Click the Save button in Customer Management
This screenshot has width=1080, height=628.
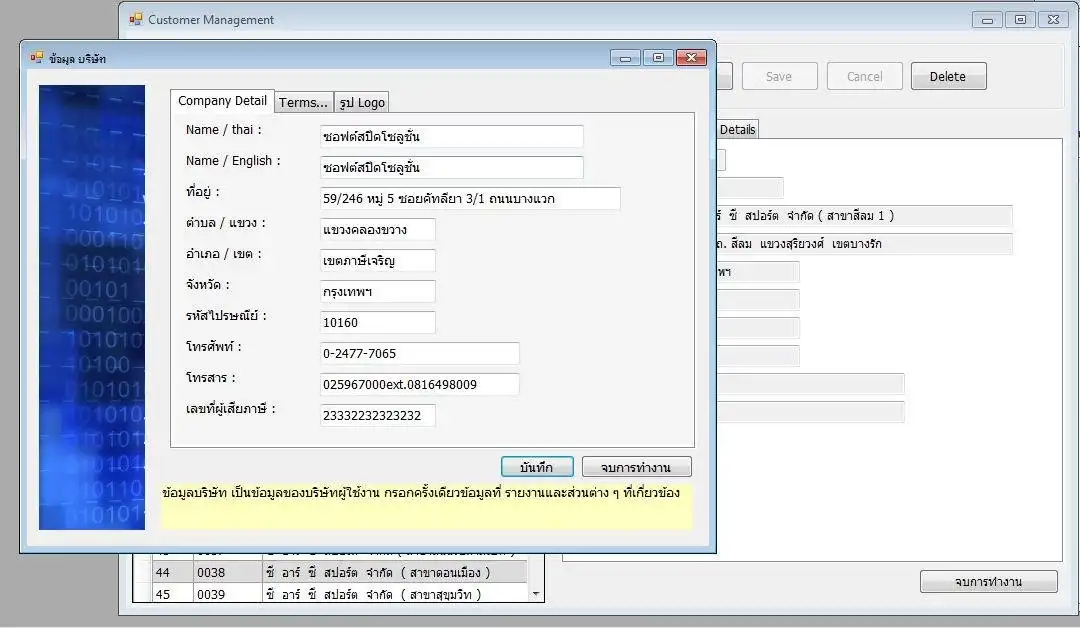pos(779,76)
